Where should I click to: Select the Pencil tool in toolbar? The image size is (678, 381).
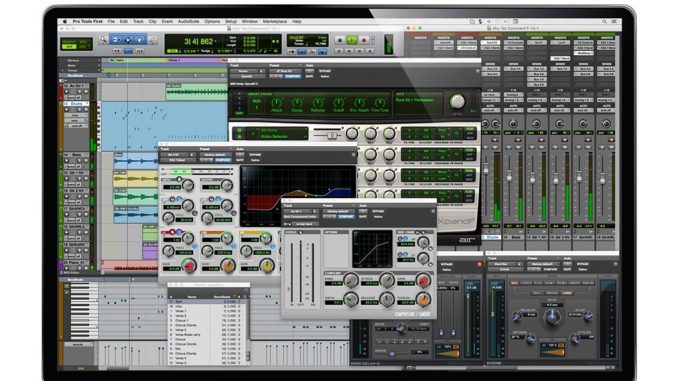153,40
